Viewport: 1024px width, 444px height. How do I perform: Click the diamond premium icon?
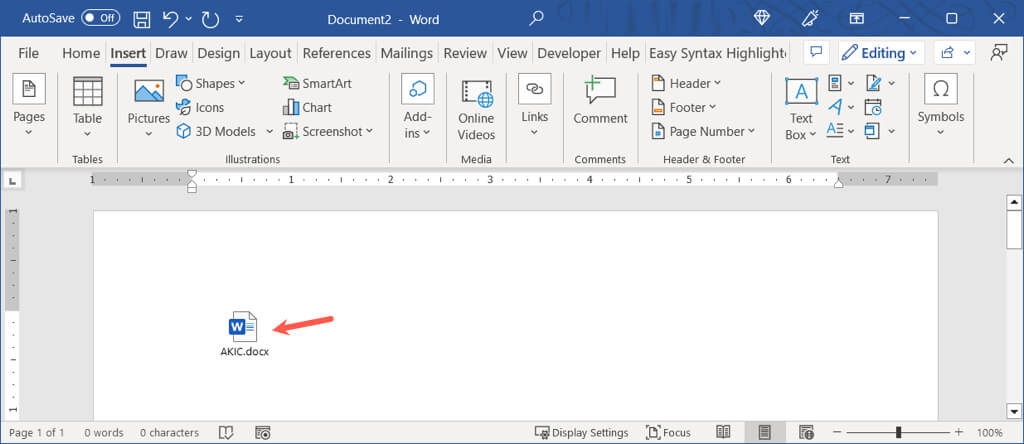pyautogui.click(x=761, y=18)
